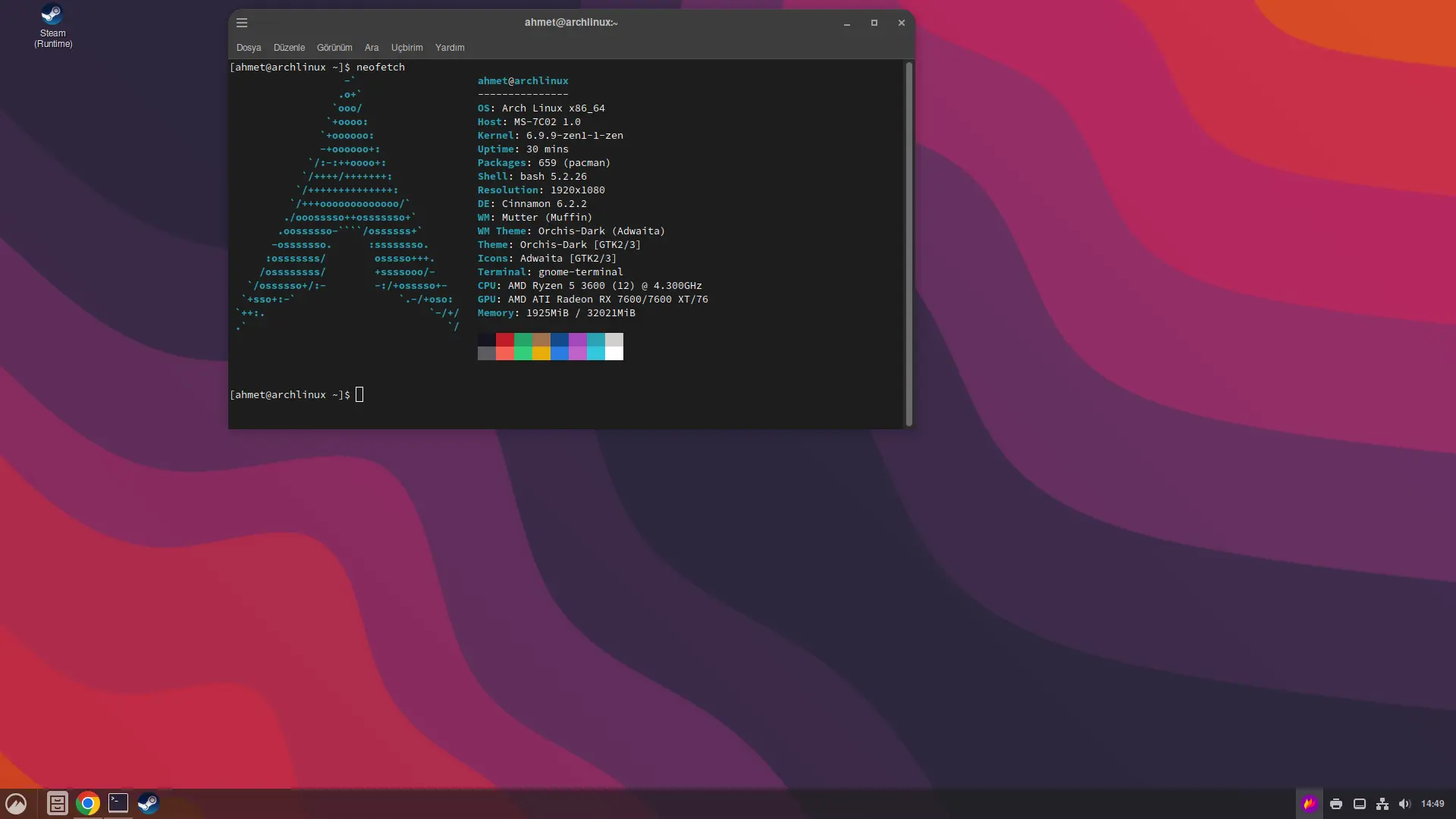Open the terminal hamburger menu
Screen dimensions: 1456x819
[242, 23]
